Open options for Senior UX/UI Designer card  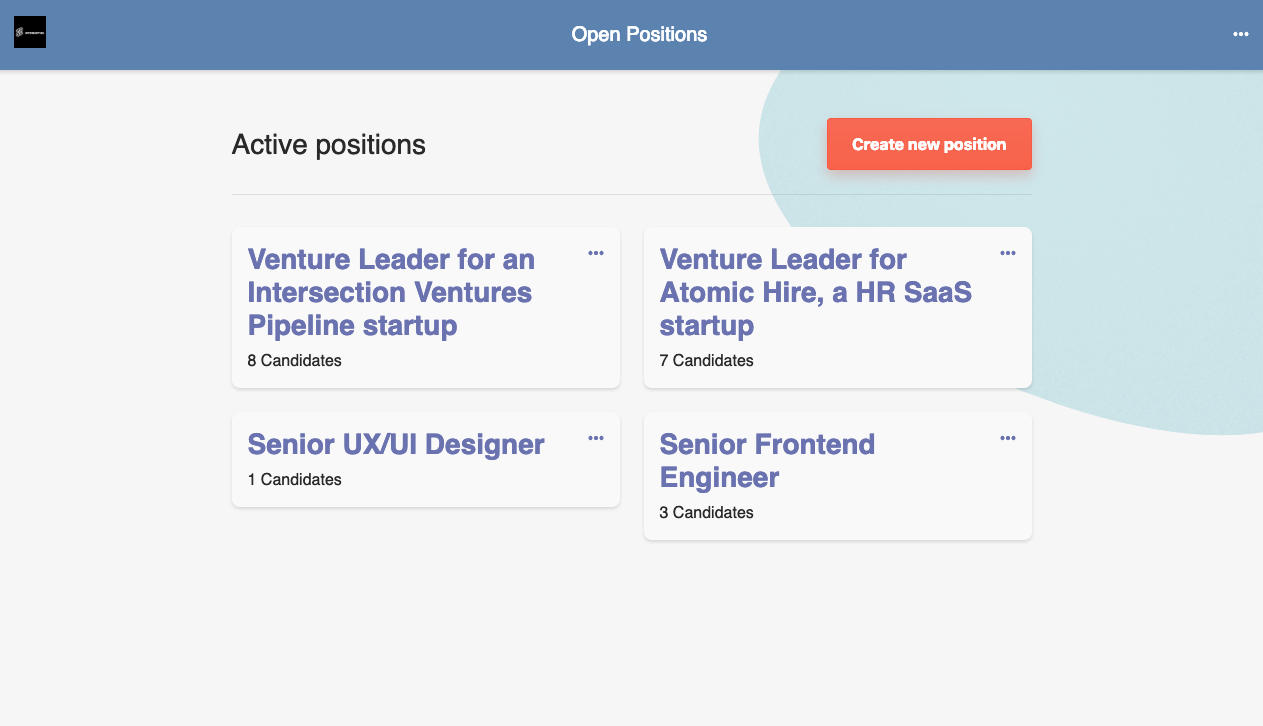pyautogui.click(x=596, y=438)
